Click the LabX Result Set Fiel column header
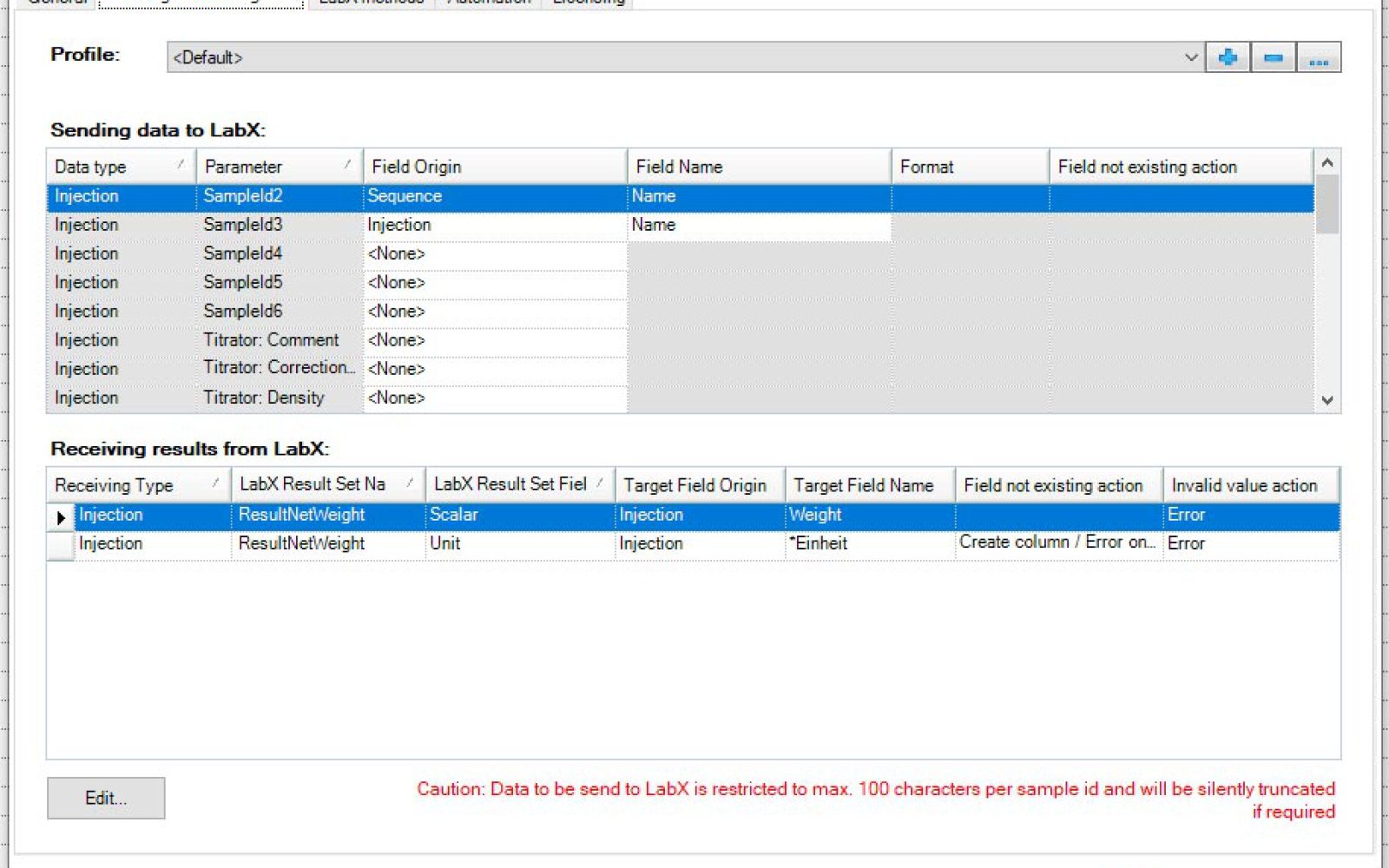Viewport: 1389px width, 868px height. click(520, 484)
